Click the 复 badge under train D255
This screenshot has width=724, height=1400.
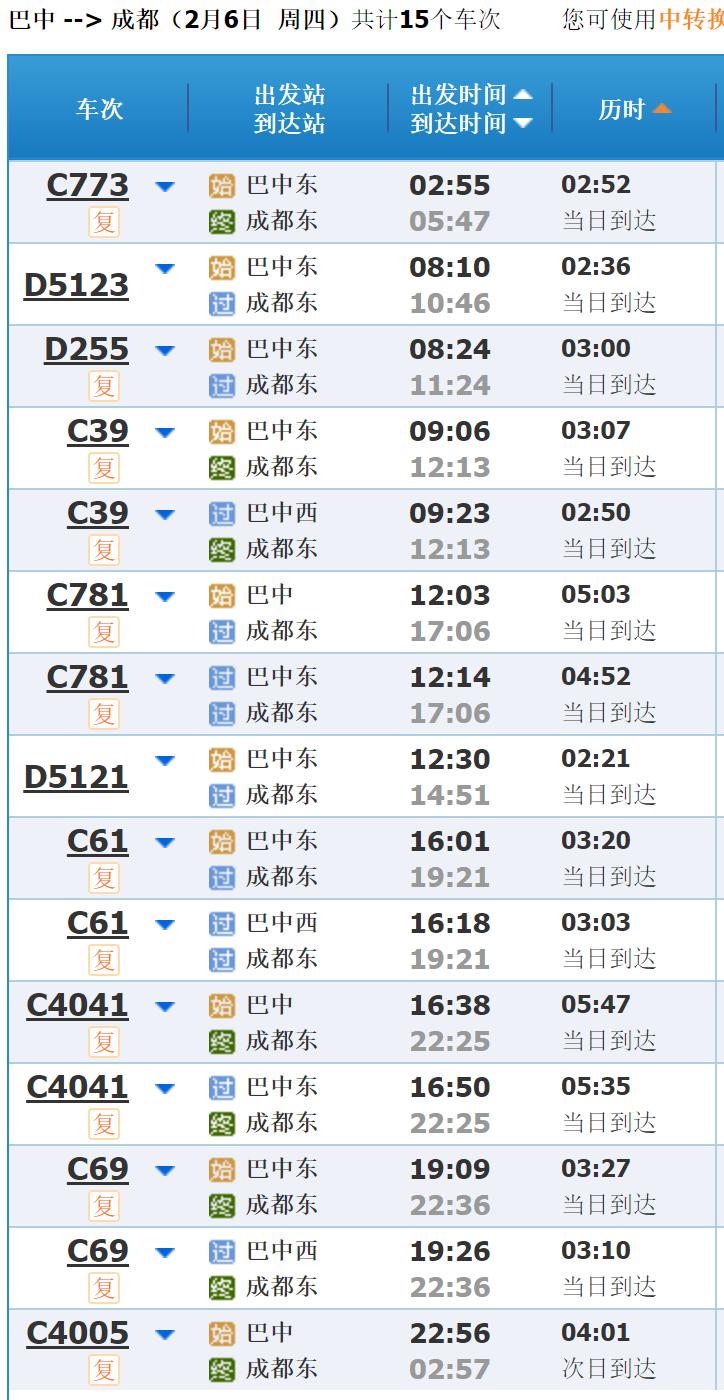click(x=104, y=385)
